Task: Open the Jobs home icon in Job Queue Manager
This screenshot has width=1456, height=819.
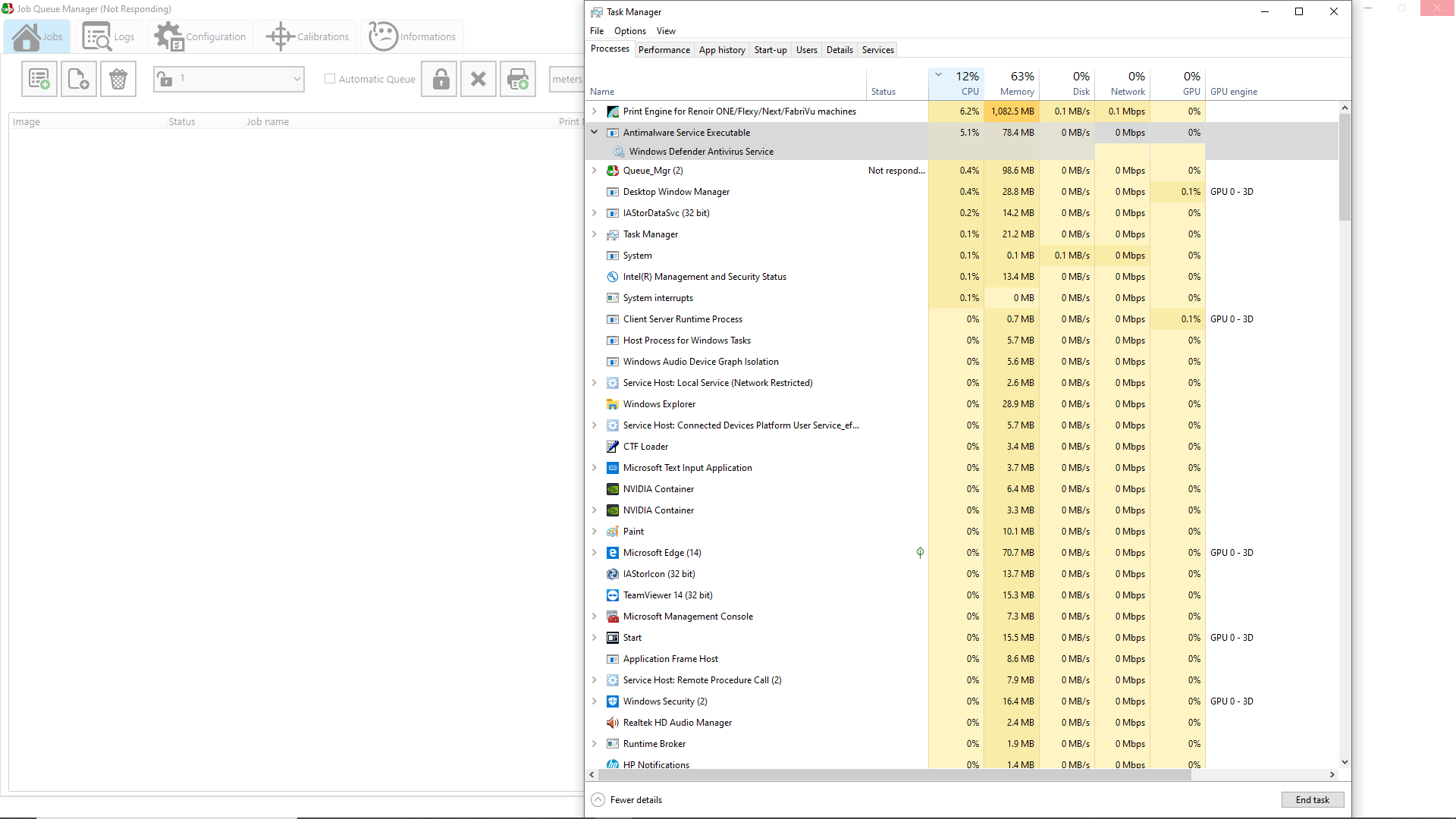Action: click(x=26, y=36)
